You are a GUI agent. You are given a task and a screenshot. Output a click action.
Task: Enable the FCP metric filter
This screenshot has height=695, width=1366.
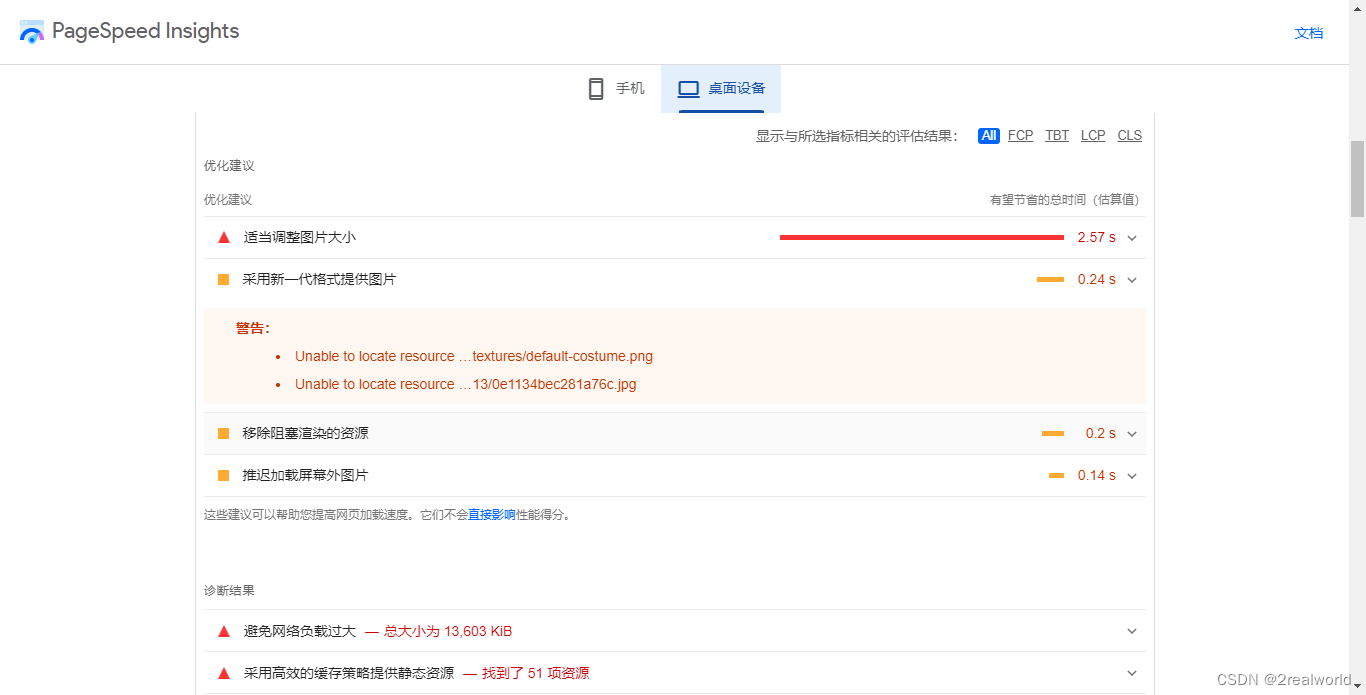(1020, 135)
